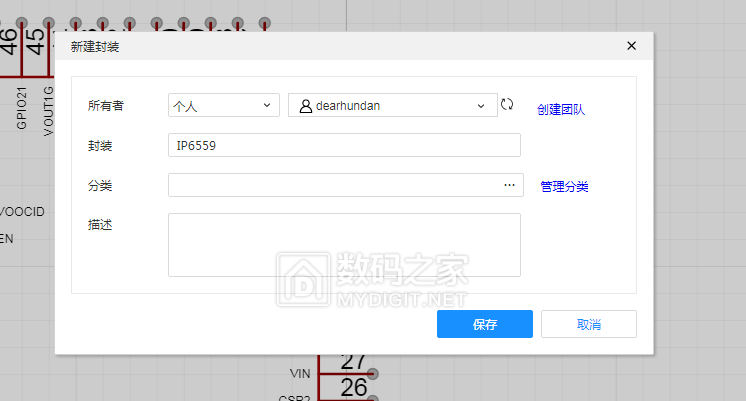Click the GPIO21 pin label
Screen dimensions: 746x401
coord(21,108)
